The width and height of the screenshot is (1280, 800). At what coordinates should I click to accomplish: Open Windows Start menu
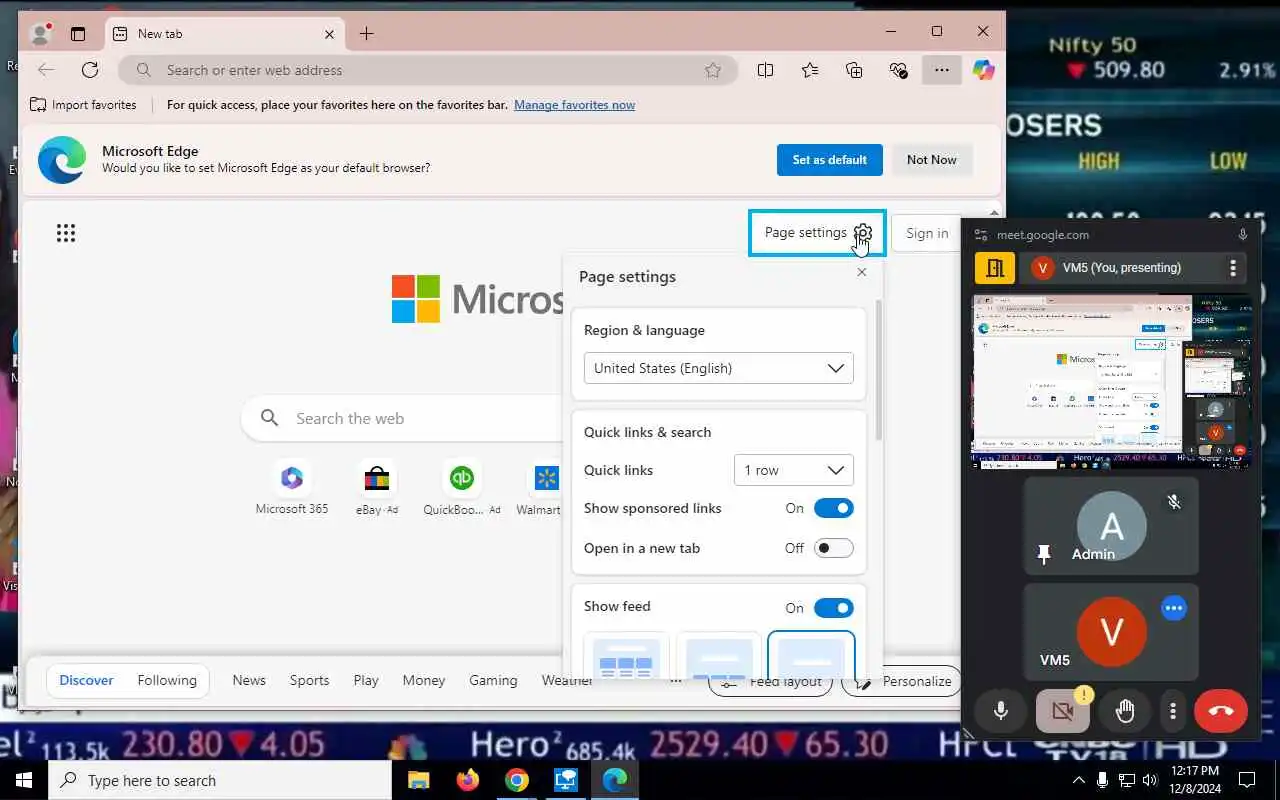coord(24,780)
